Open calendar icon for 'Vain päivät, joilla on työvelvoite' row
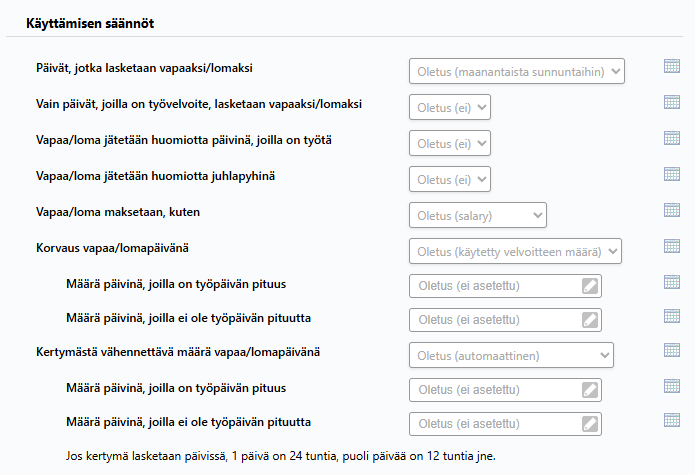This screenshot has width=695, height=475. tap(672, 102)
